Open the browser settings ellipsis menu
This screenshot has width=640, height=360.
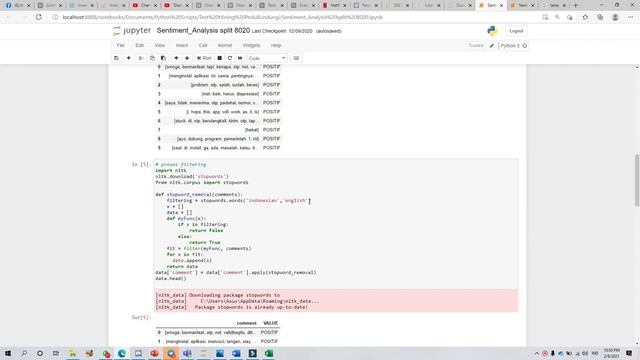pyautogui.click(x=631, y=17)
